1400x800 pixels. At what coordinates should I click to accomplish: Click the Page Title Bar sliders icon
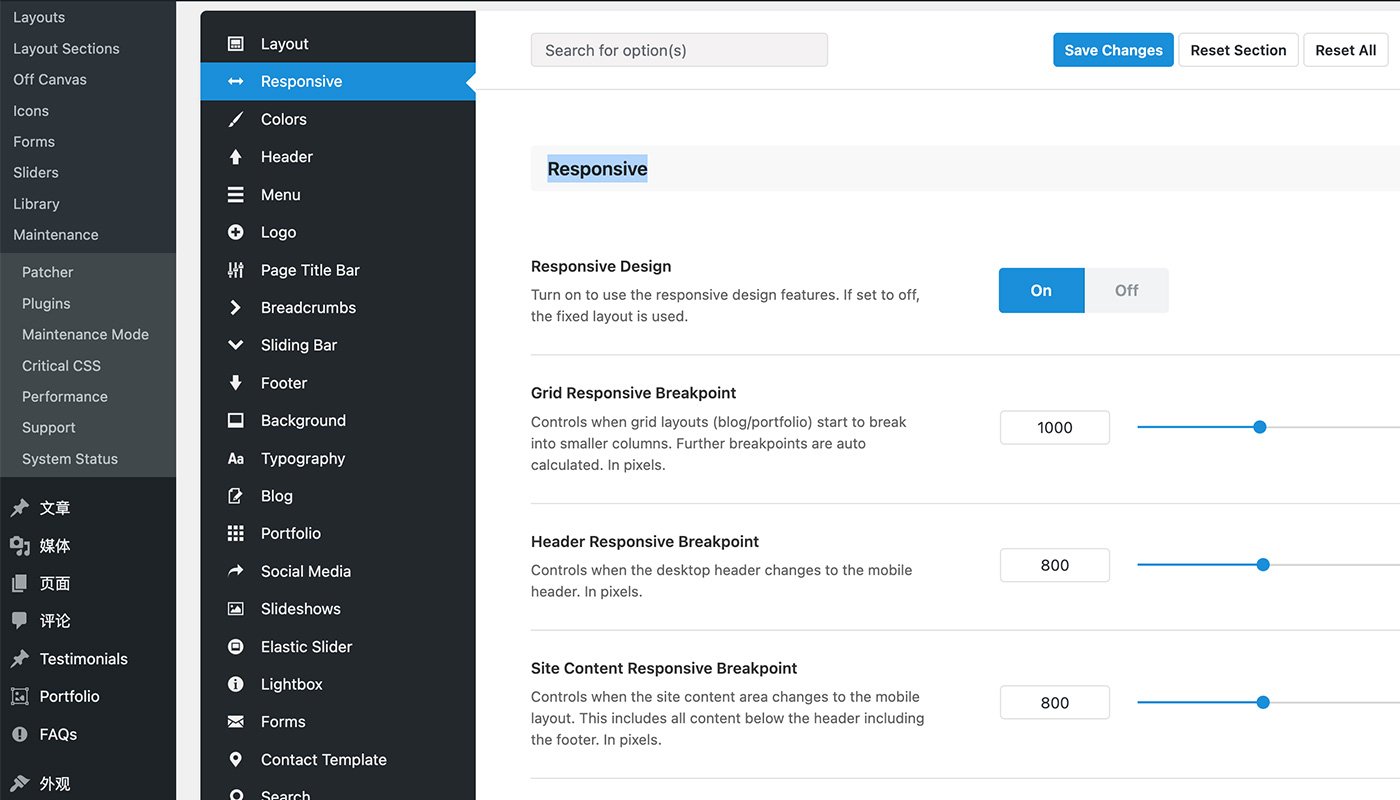tap(236, 270)
